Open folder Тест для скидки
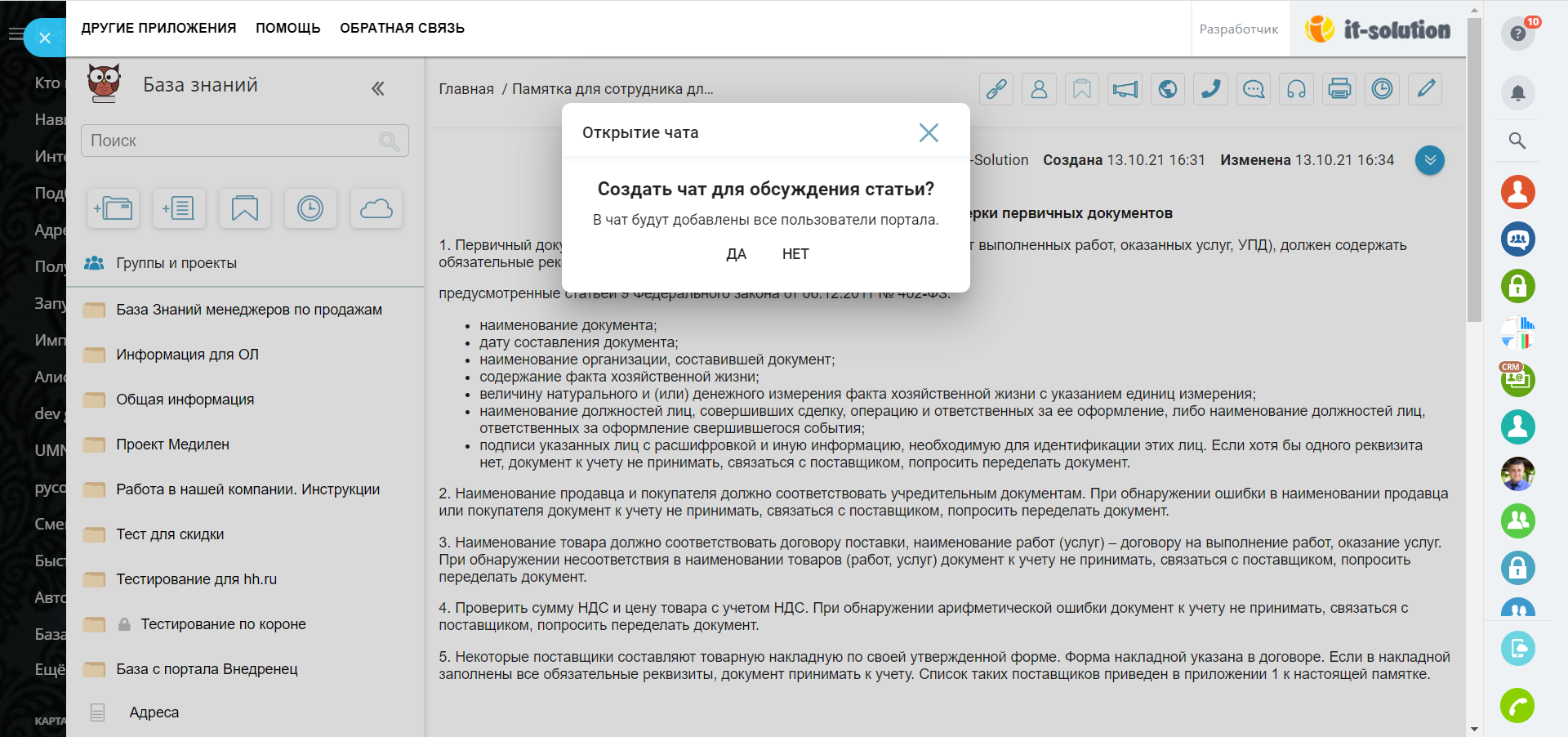Image resolution: width=1568 pixels, height=737 pixels. pyautogui.click(x=170, y=534)
